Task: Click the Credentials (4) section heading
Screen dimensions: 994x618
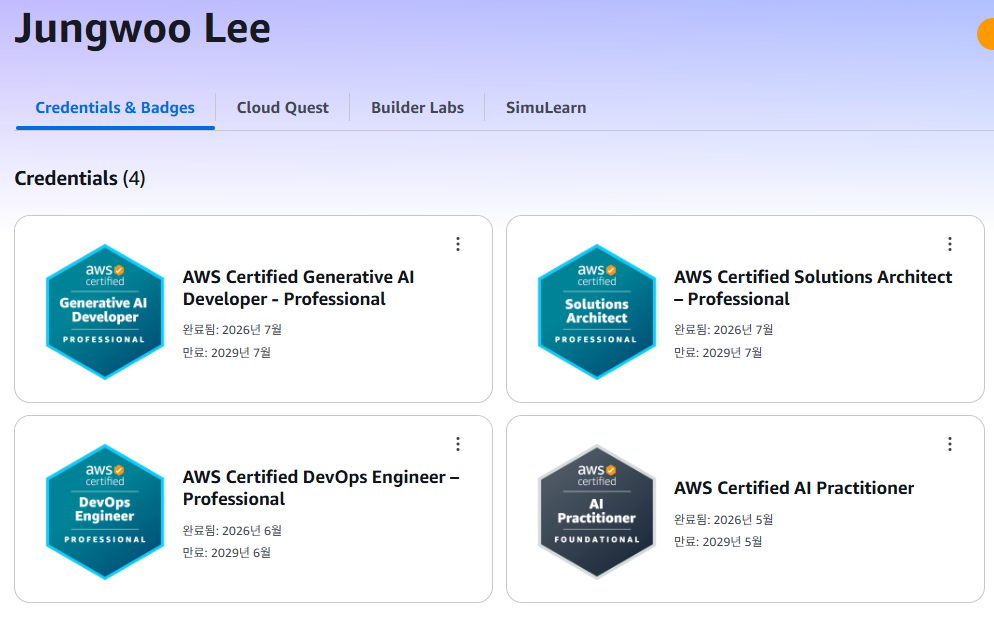Action: pyautogui.click(x=80, y=178)
